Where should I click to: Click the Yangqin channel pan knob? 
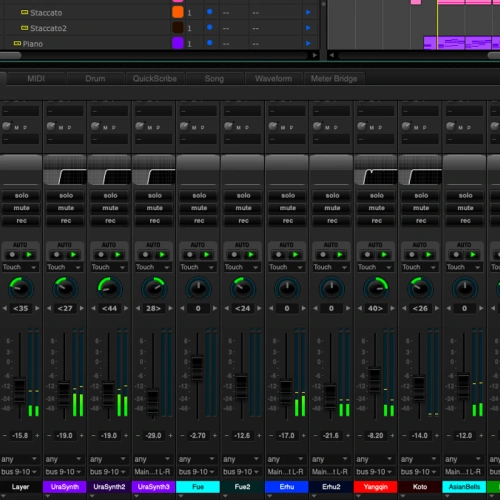tap(376, 289)
